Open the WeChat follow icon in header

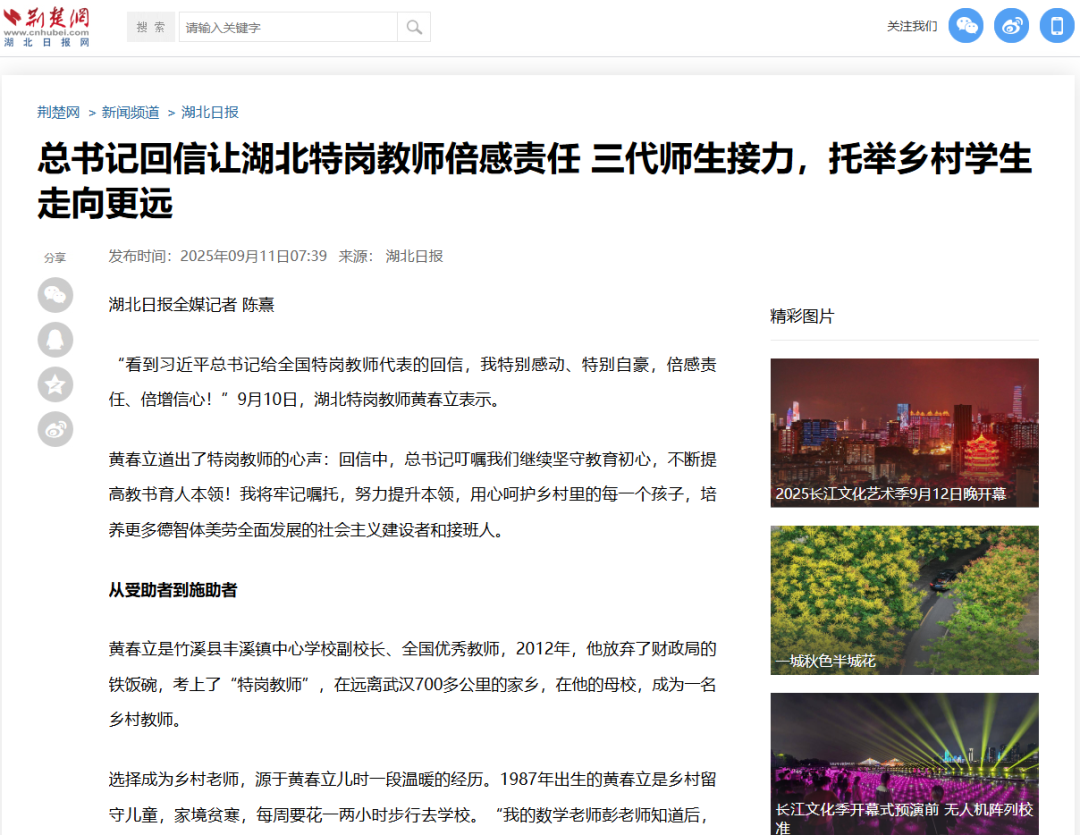965,26
